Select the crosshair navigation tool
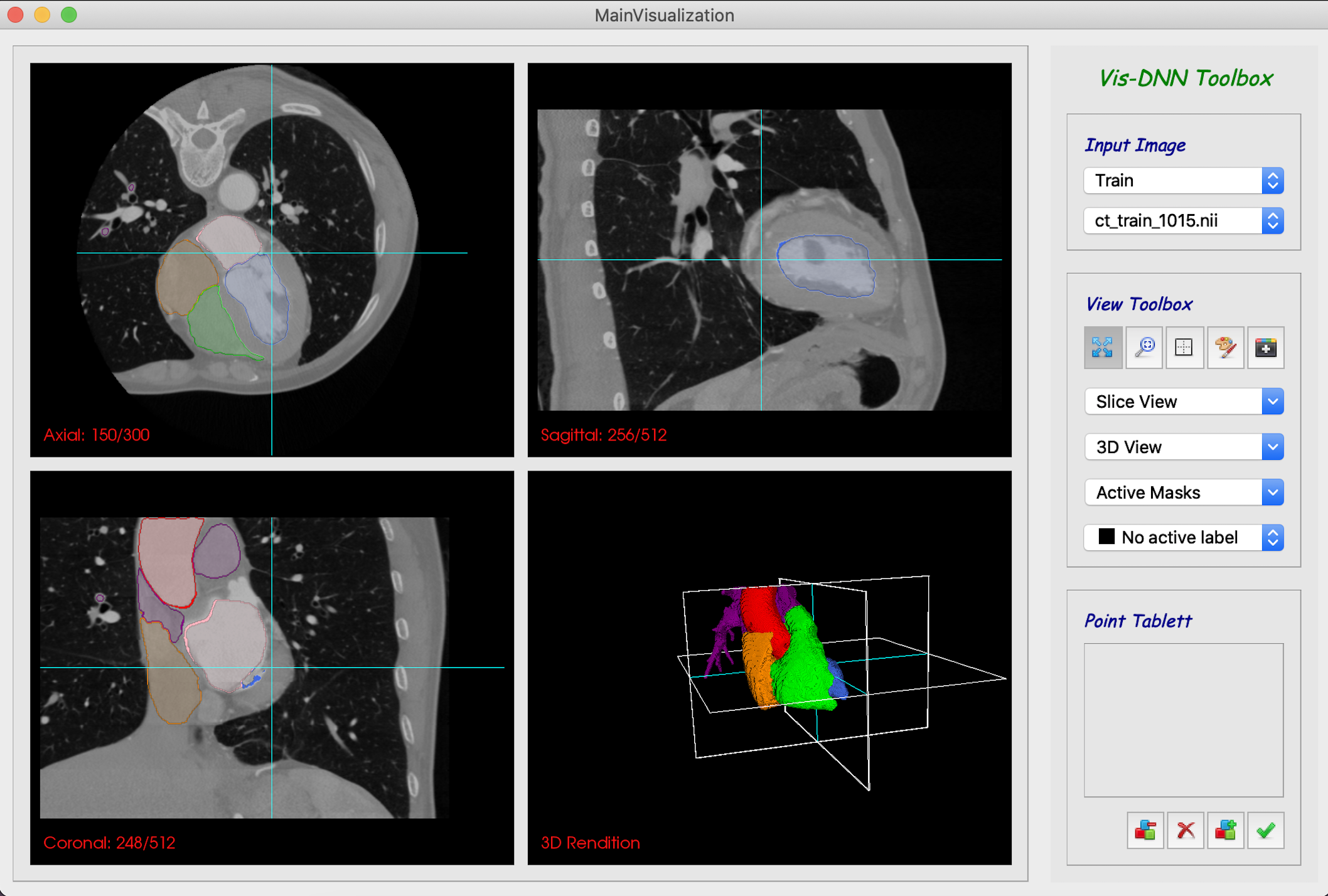The height and width of the screenshot is (896, 1328). pos(1184,348)
